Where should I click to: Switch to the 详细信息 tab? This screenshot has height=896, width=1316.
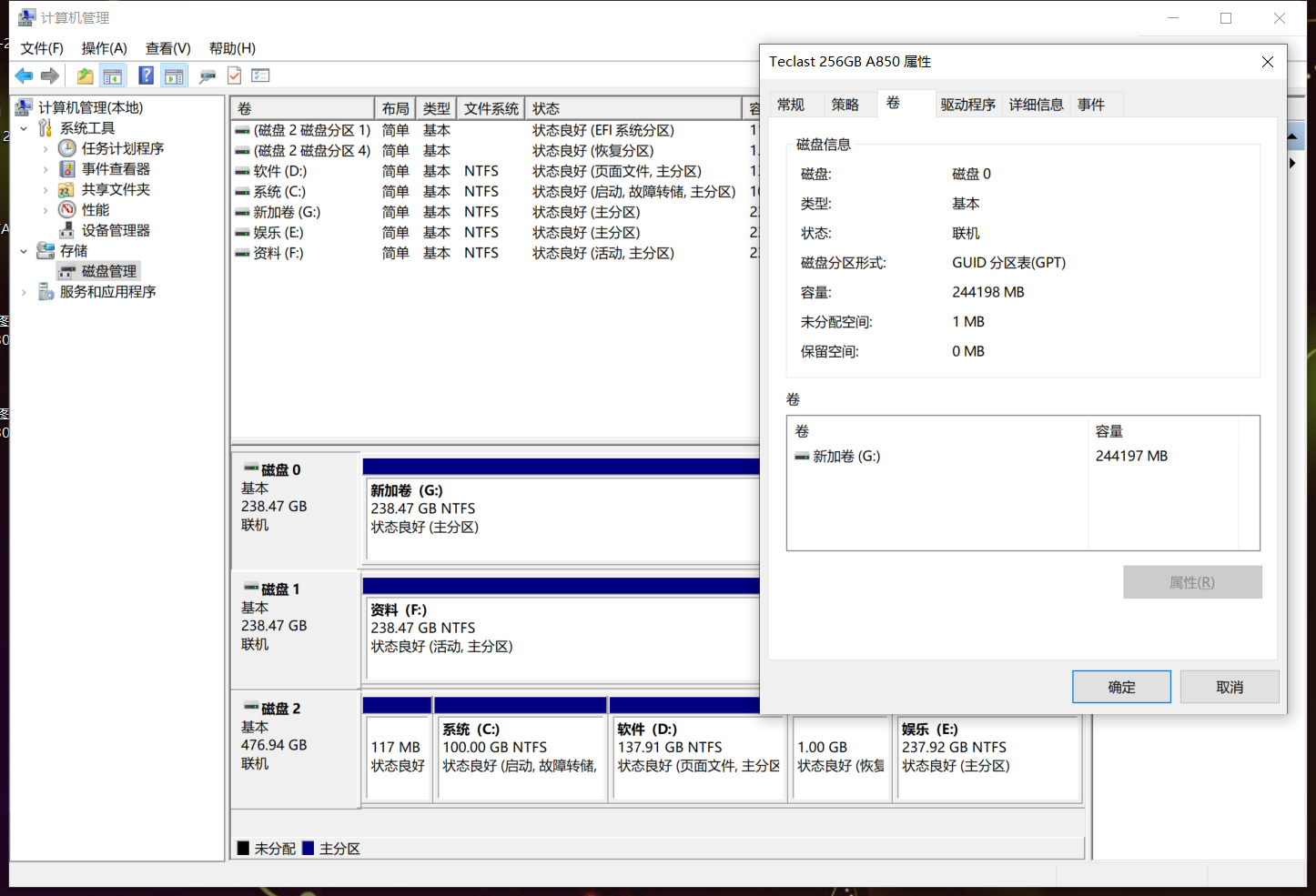pyautogui.click(x=1036, y=105)
